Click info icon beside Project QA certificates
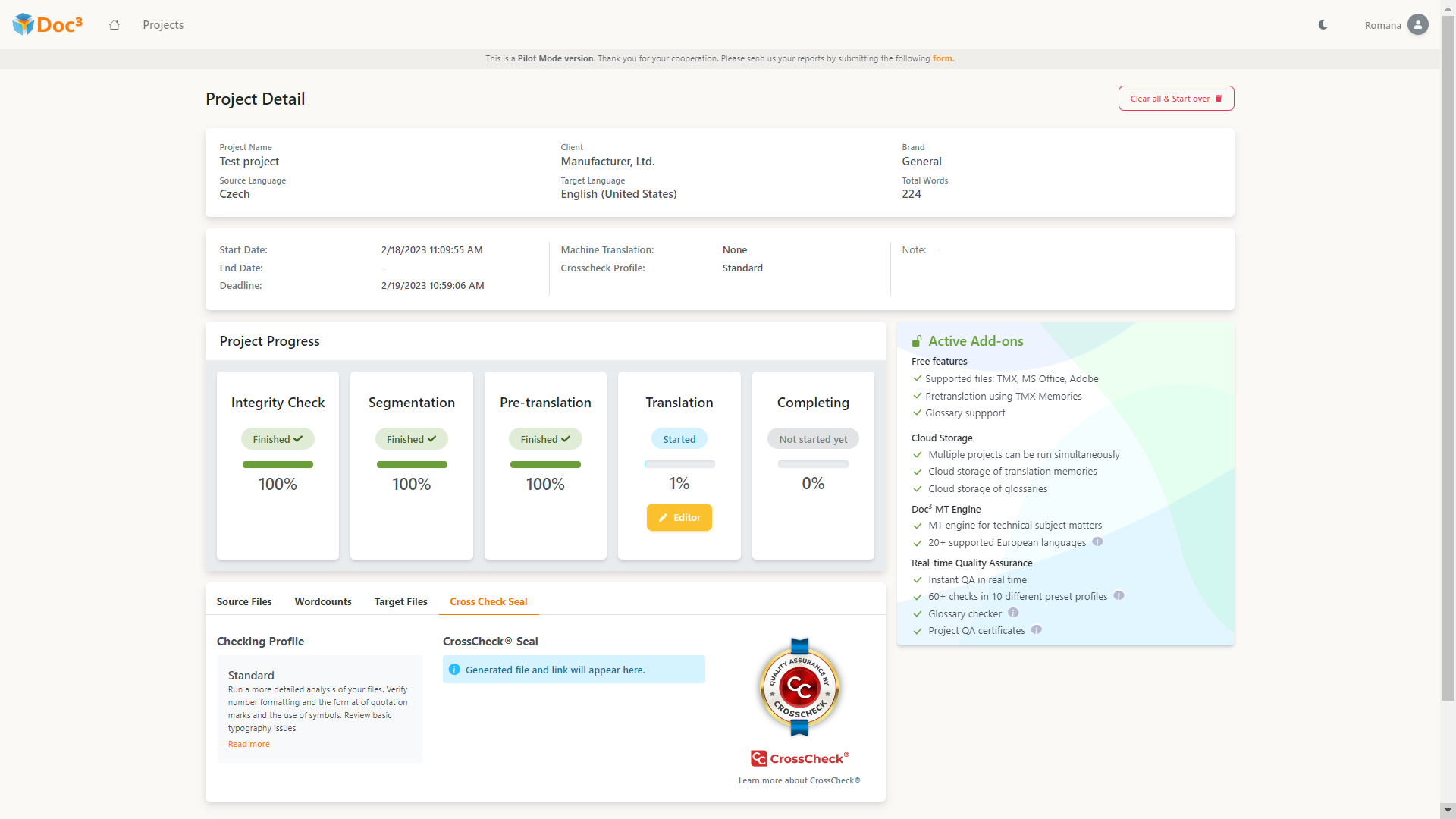Screen dimensions: 1456x819 pos(1037,630)
